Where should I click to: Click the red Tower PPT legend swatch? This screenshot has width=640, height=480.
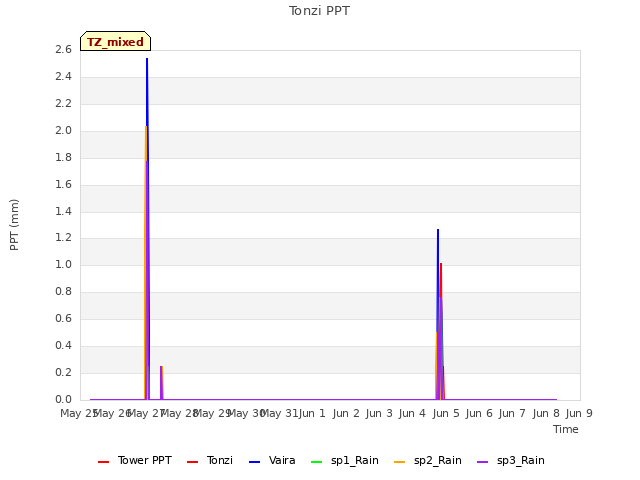click(x=104, y=462)
